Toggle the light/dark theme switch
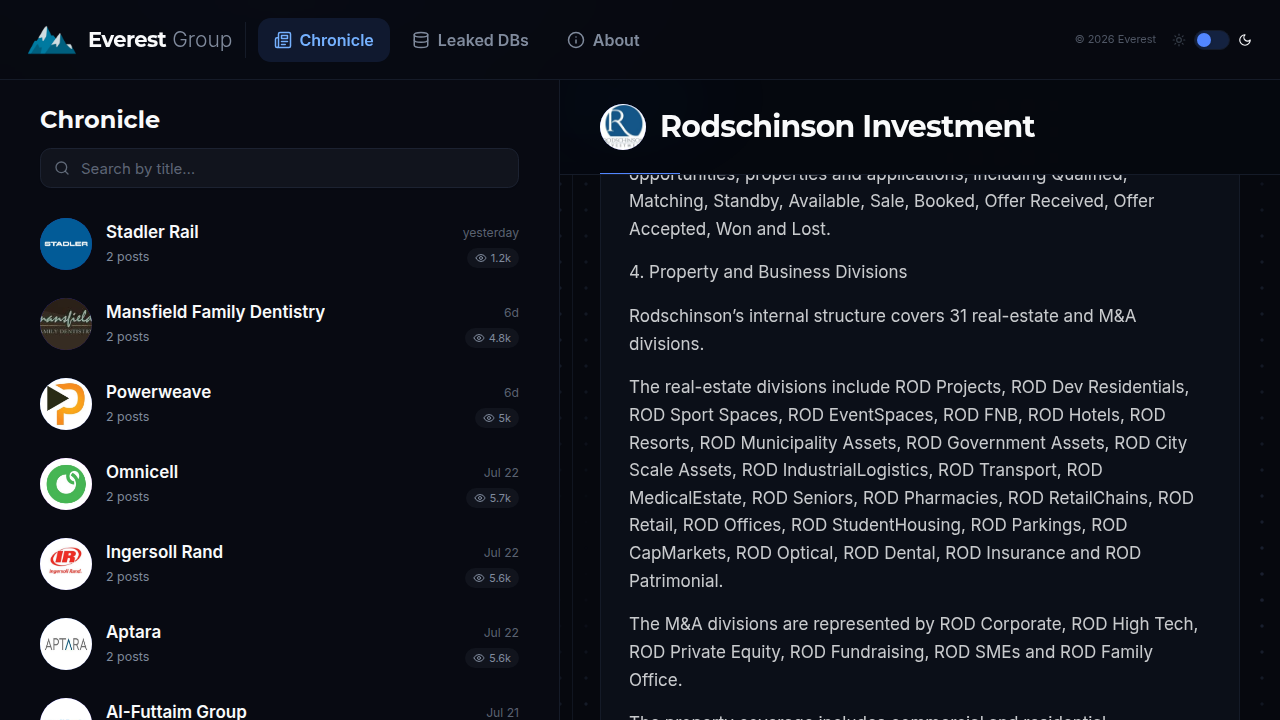This screenshot has width=1280, height=720. click(x=1211, y=40)
